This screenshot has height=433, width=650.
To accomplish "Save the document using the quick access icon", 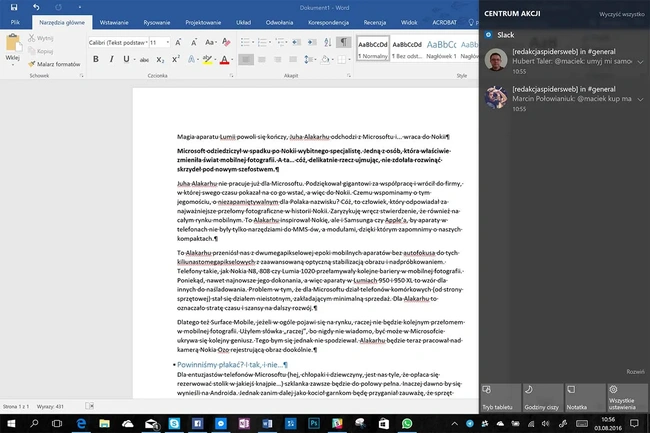I will coord(14,7).
